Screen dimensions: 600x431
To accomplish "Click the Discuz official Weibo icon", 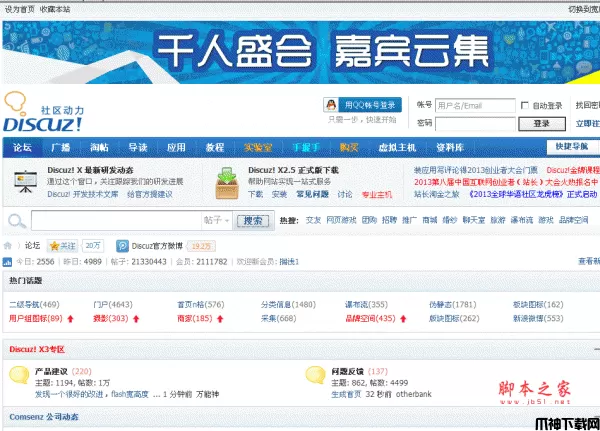I will [123, 245].
